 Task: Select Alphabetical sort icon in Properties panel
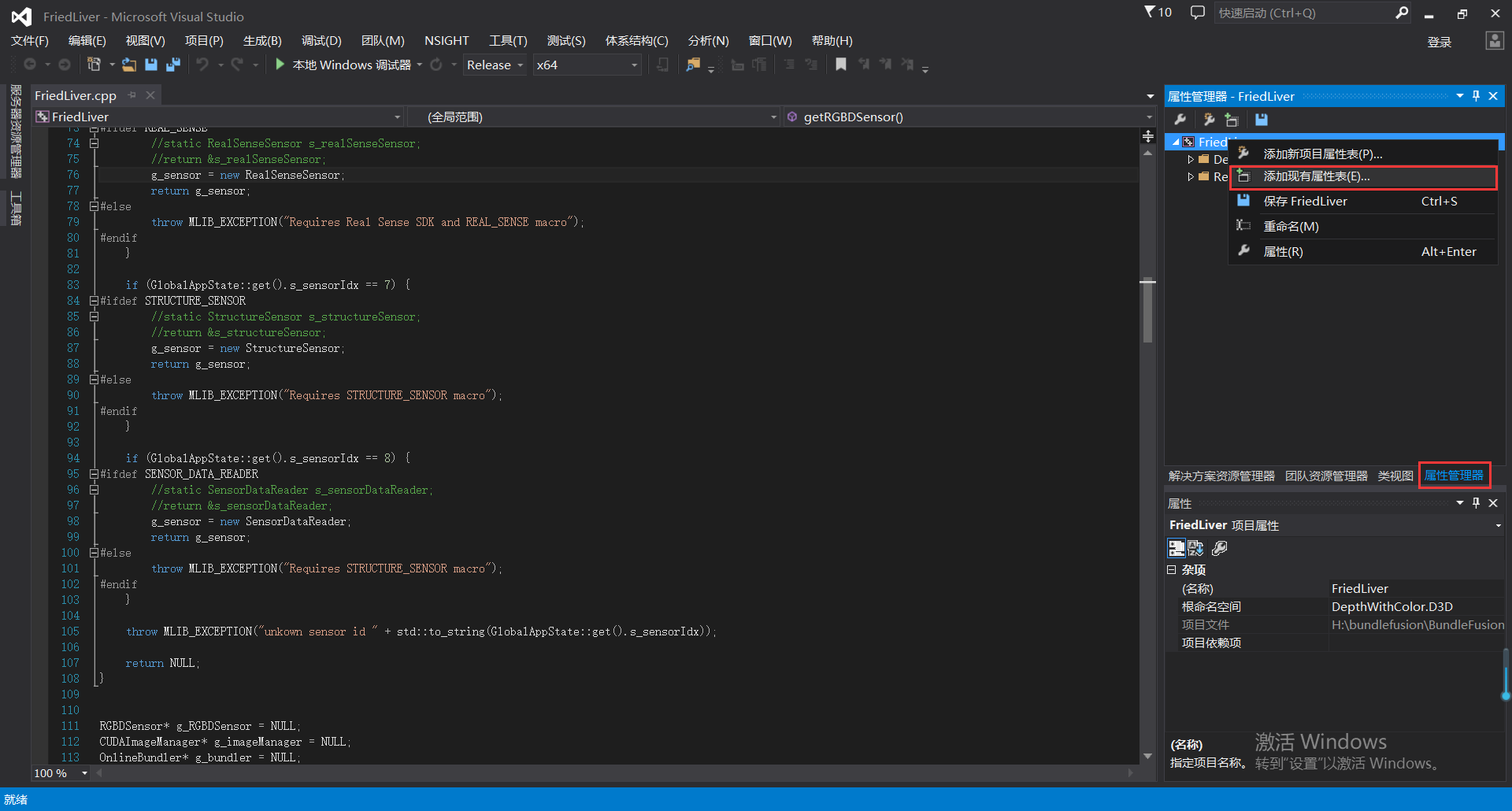coord(1196,548)
